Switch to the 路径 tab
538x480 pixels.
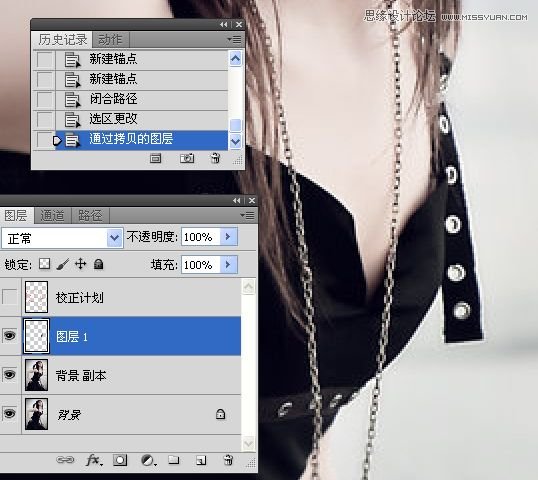tap(90, 215)
